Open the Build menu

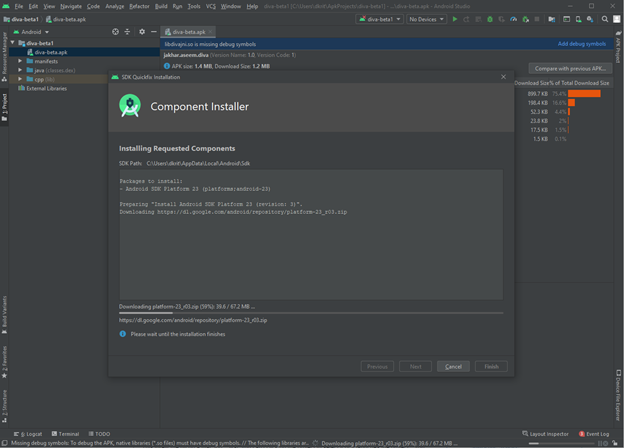pyautogui.click(x=161, y=6)
